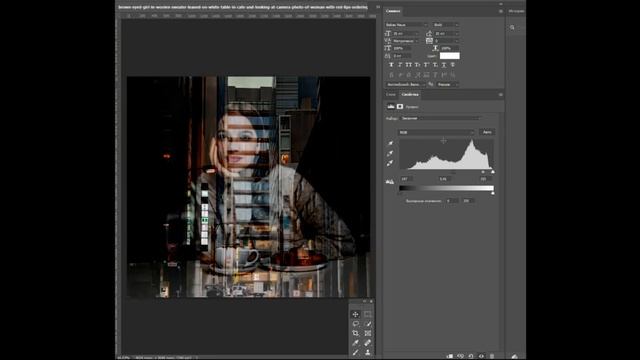The width and height of the screenshot is (640, 360).
Task: Click the baseline shift field in Character
Action: pyautogui.click(x=402, y=56)
